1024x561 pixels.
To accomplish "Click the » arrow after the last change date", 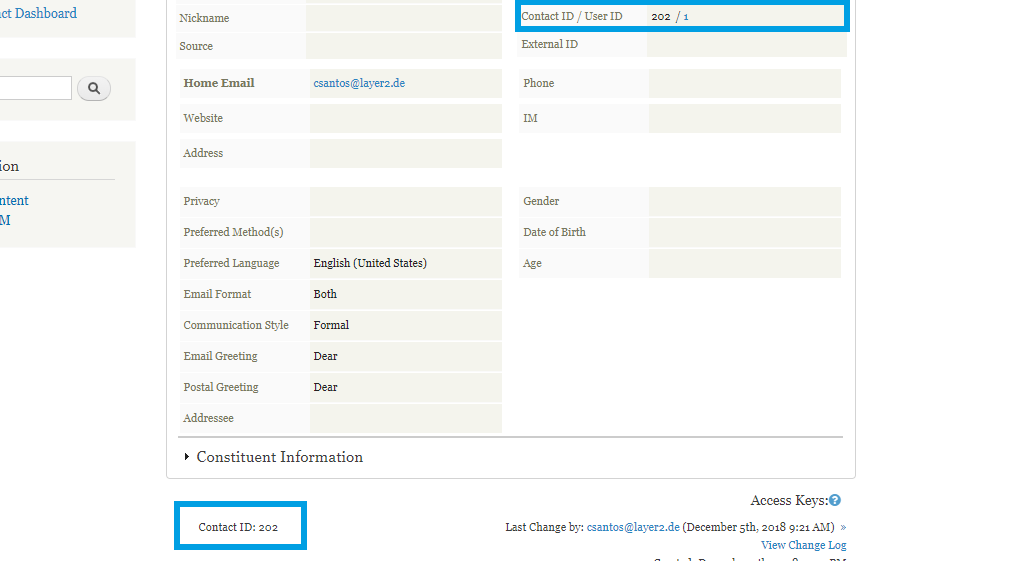I will pyautogui.click(x=843, y=527).
